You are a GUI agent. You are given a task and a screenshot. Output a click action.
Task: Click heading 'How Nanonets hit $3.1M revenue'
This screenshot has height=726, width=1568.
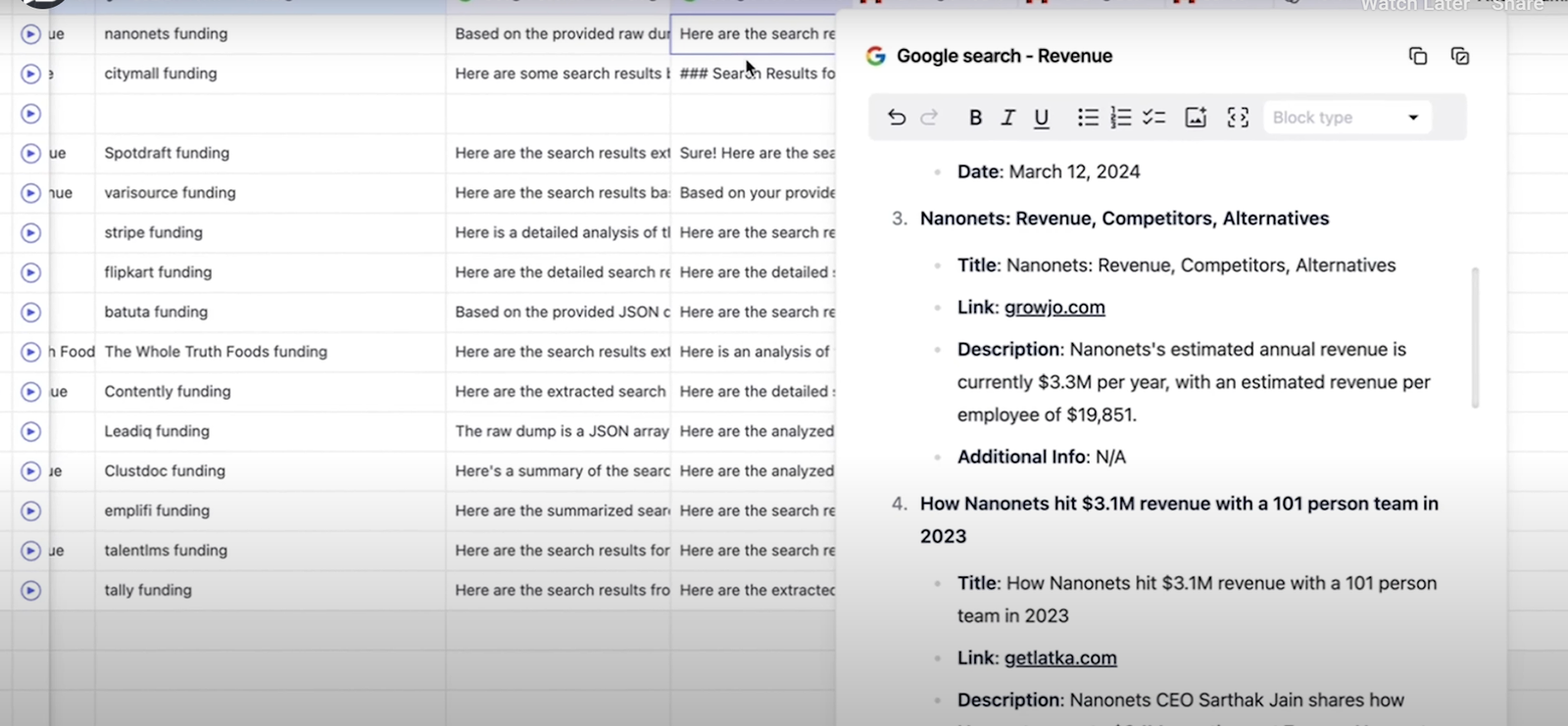(1179, 520)
